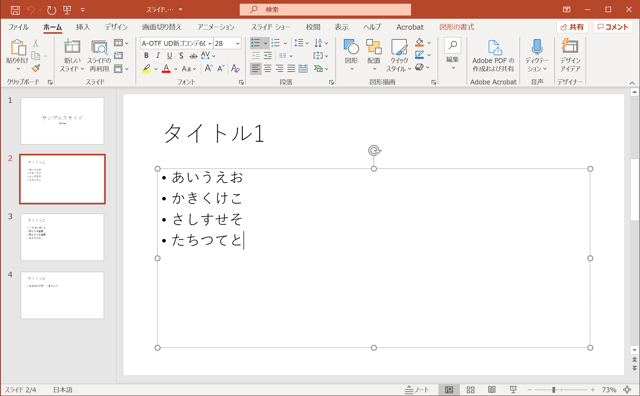Click the 73% zoom level

609,390
